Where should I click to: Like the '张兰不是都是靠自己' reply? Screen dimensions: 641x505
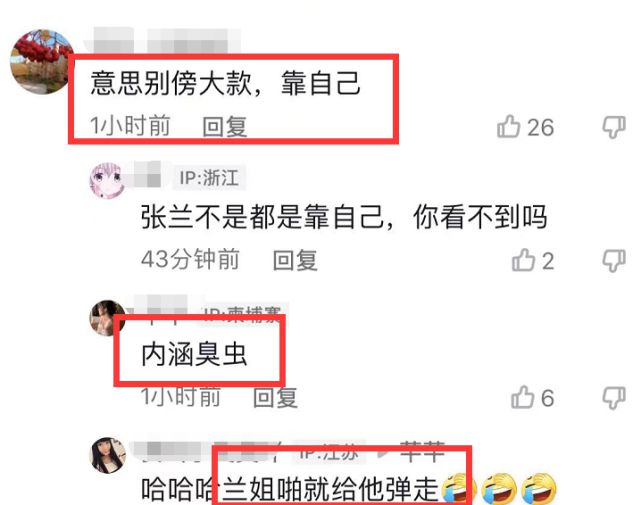(x=523, y=260)
